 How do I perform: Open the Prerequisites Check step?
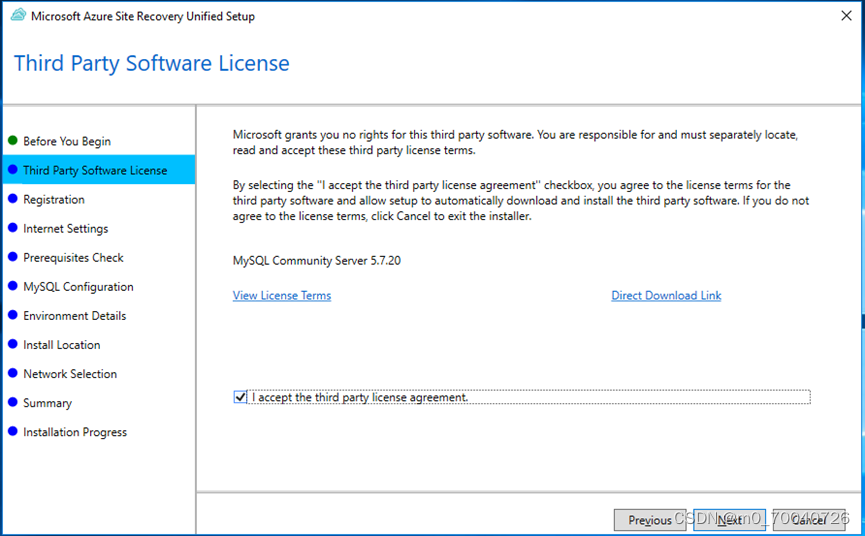(x=73, y=258)
